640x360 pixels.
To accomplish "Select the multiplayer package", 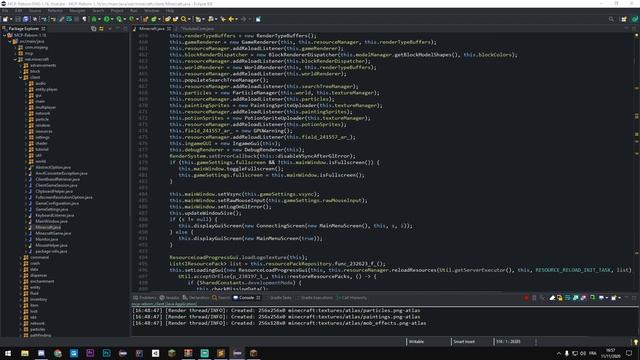I will point(45,107).
